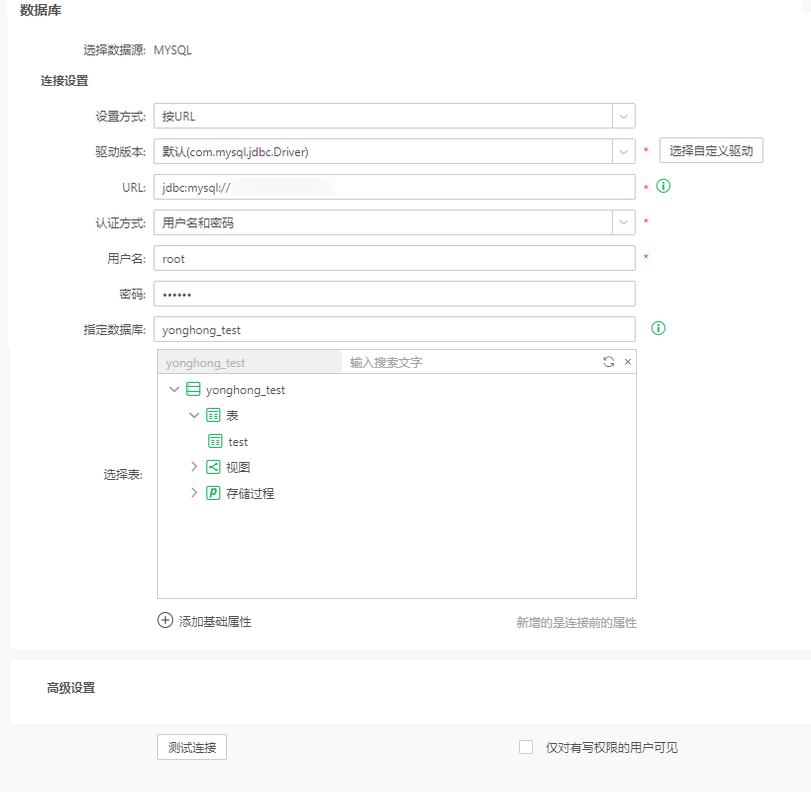Clear table search with the X icon
The height and width of the screenshot is (792, 811).
(x=627, y=362)
